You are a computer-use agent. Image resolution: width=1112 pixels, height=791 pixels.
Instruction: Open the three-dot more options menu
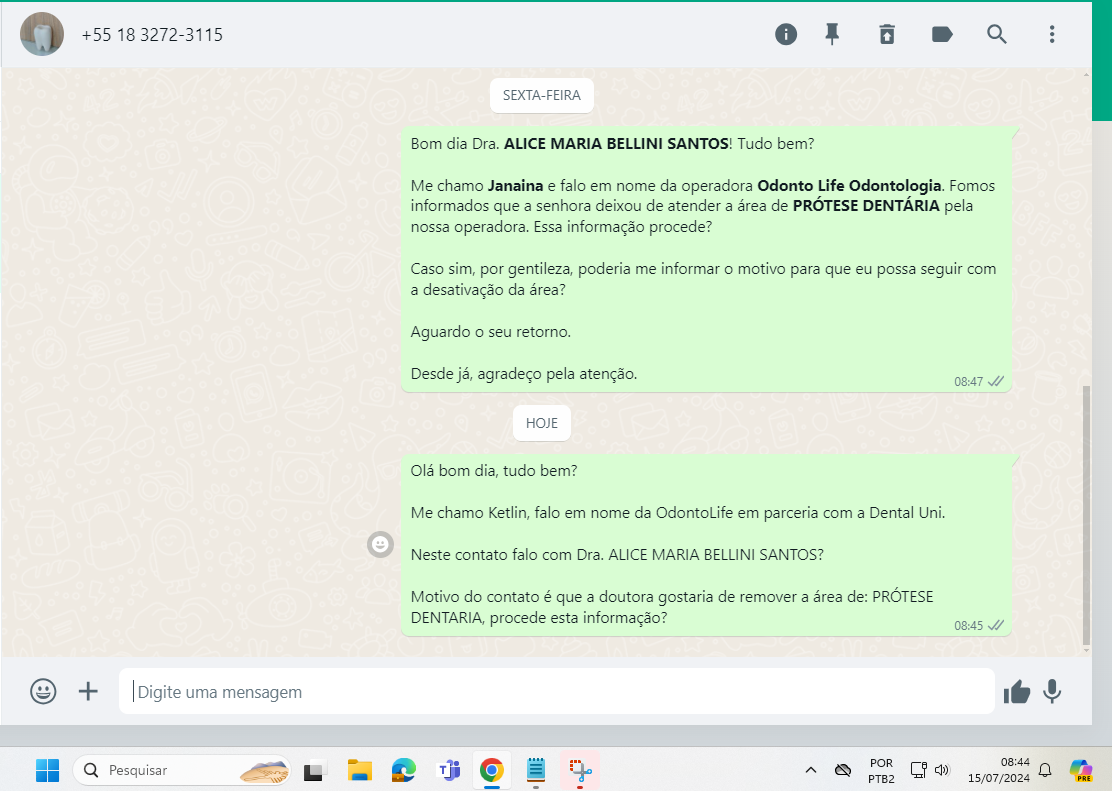point(1052,34)
